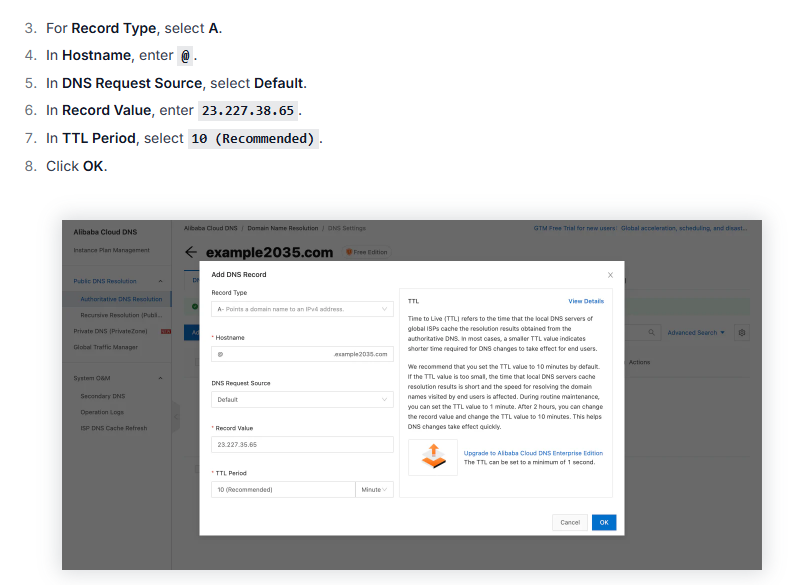Open the Record Type dropdown

coord(302,309)
